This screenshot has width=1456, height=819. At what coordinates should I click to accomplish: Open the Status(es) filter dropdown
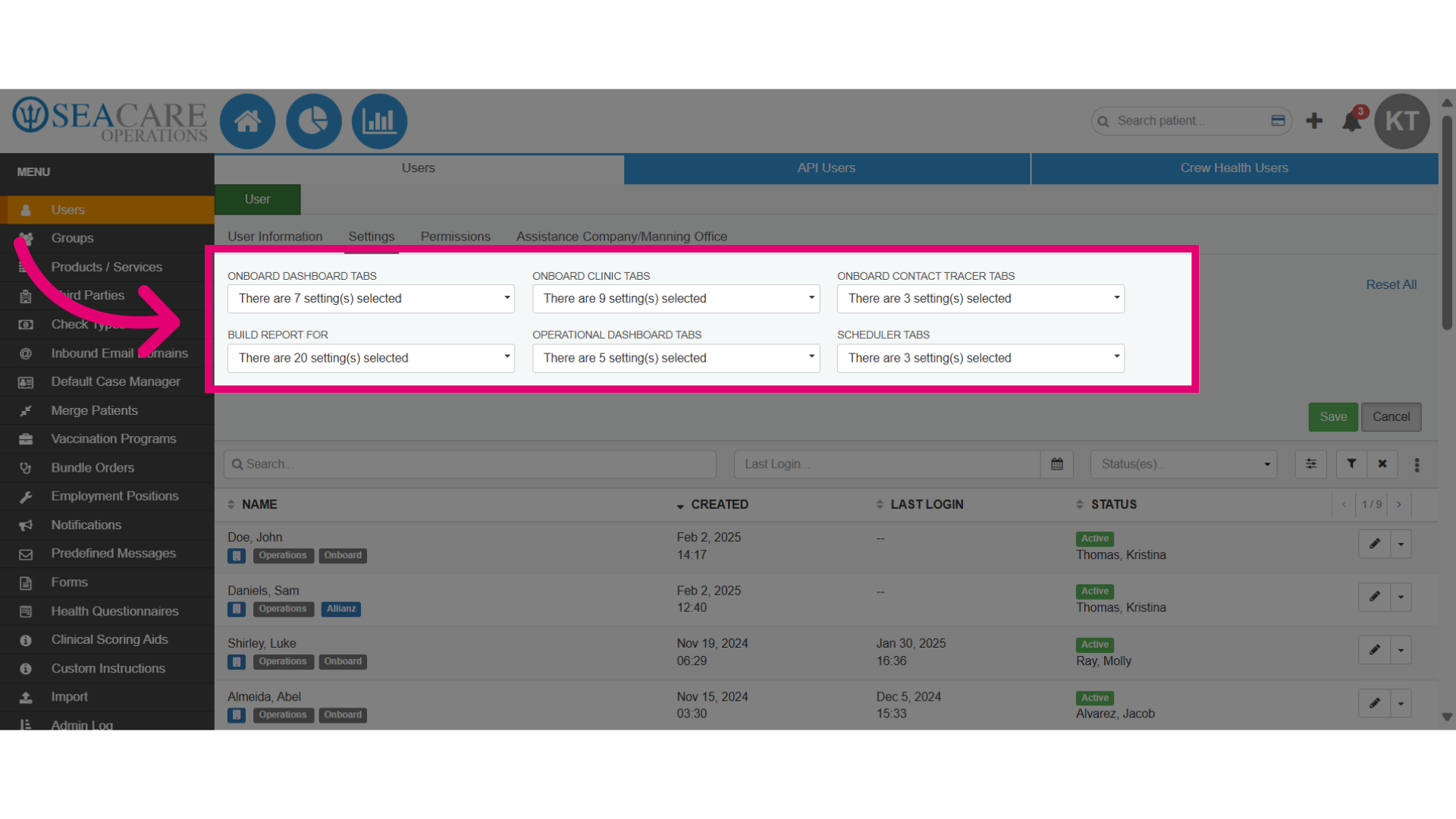coord(1184,464)
